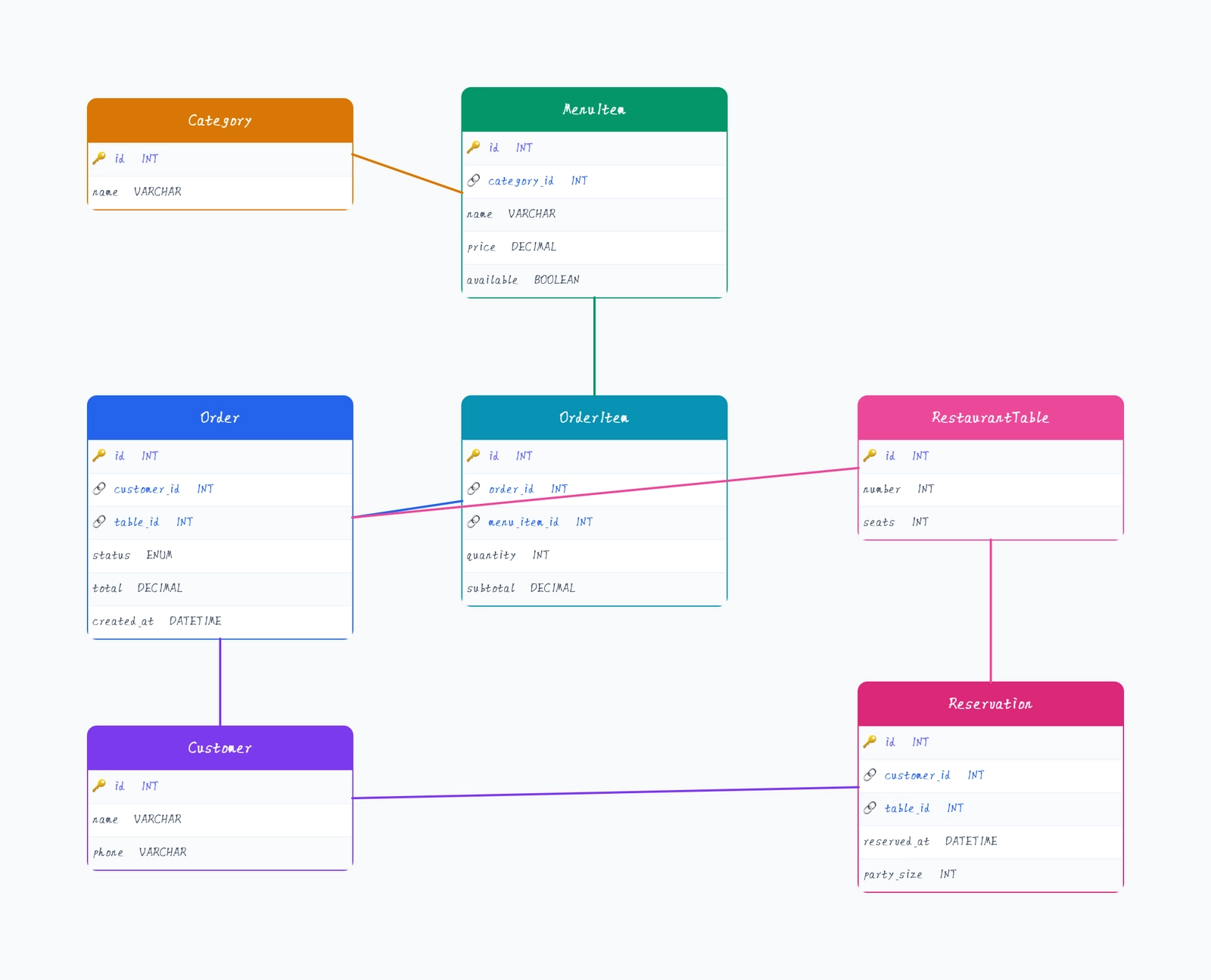Select the Order table header
Image resolution: width=1211 pixels, height=980 pixels.
pyautogui.click(x=220, y=418)
